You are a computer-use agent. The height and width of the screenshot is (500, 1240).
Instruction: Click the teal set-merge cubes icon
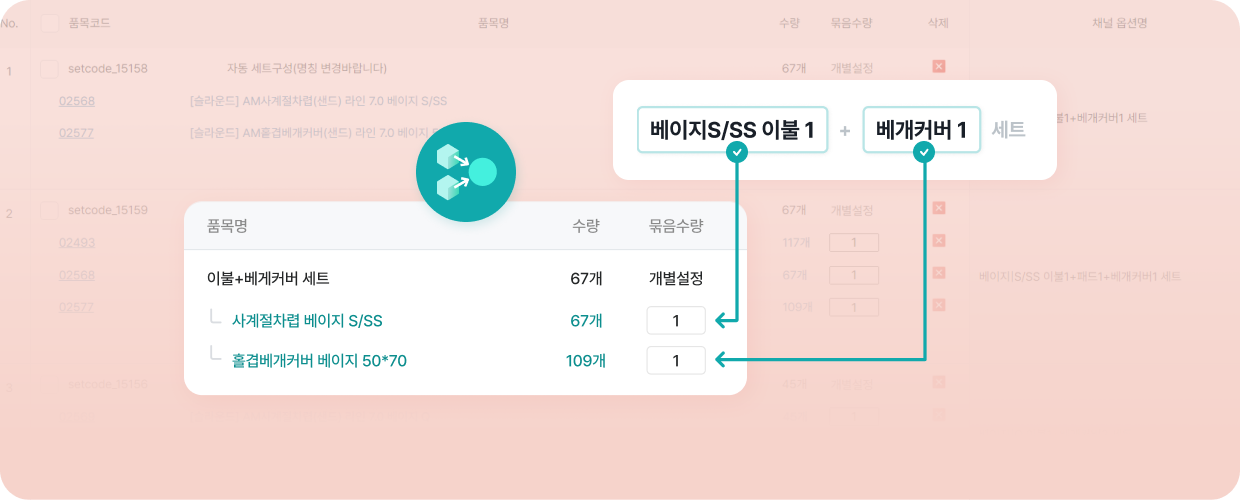pos(466,172)
